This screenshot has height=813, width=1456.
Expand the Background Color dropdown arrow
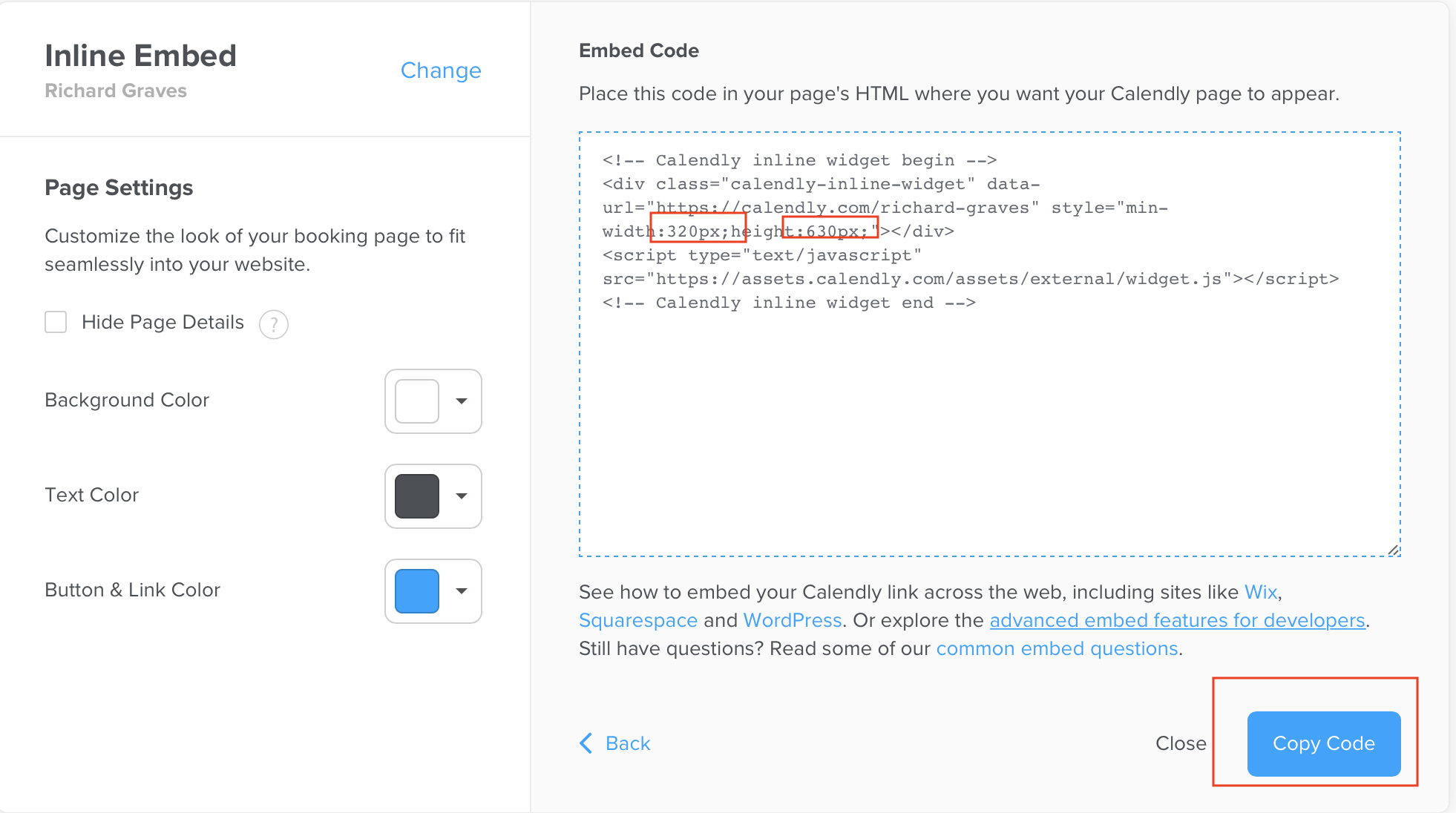[x=461, y=401]
